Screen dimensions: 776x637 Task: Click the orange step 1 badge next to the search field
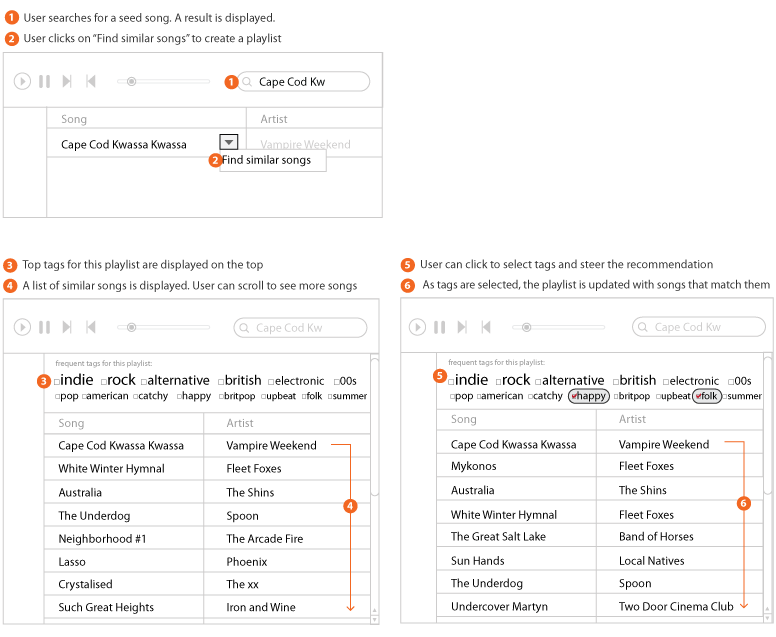(231, 82)
